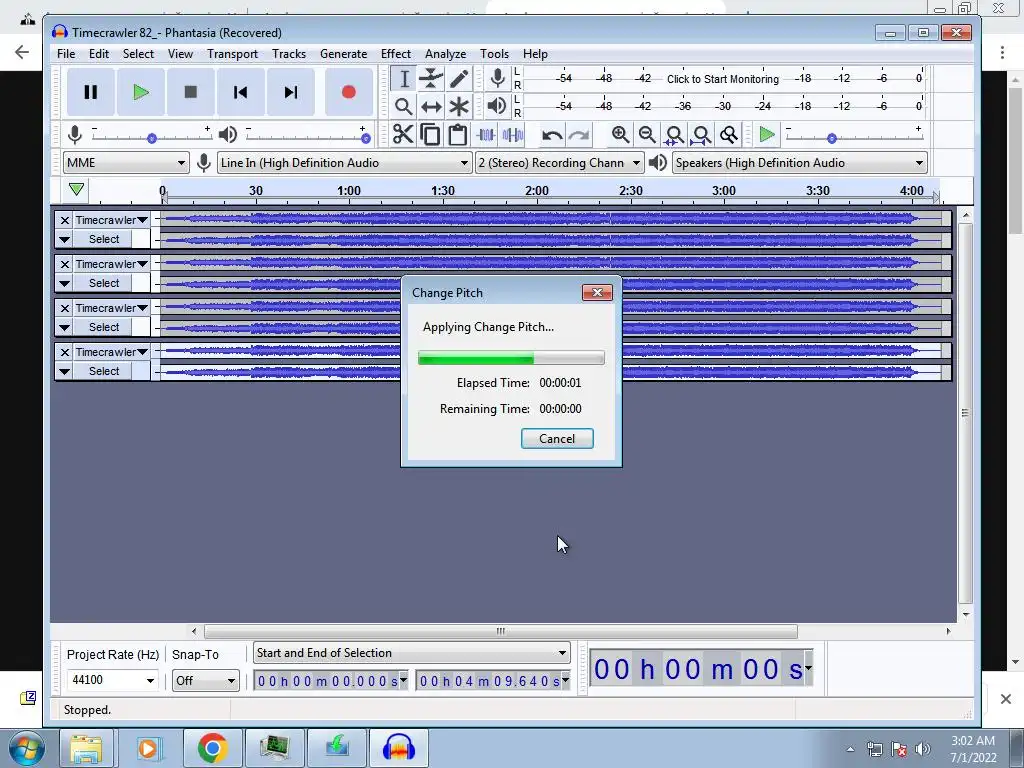Open the Snap-To Off dropdown
Viewport: 1024px width, 768px height.
point(205,680)
